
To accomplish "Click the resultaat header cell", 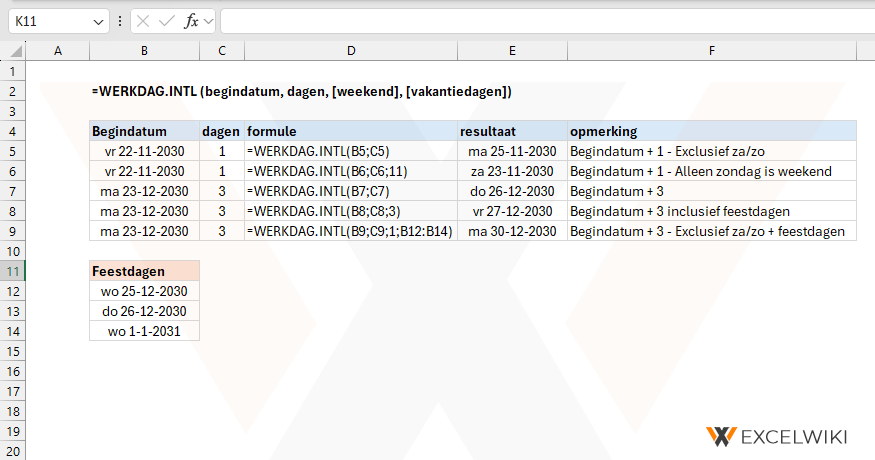I will click(512, 131).
